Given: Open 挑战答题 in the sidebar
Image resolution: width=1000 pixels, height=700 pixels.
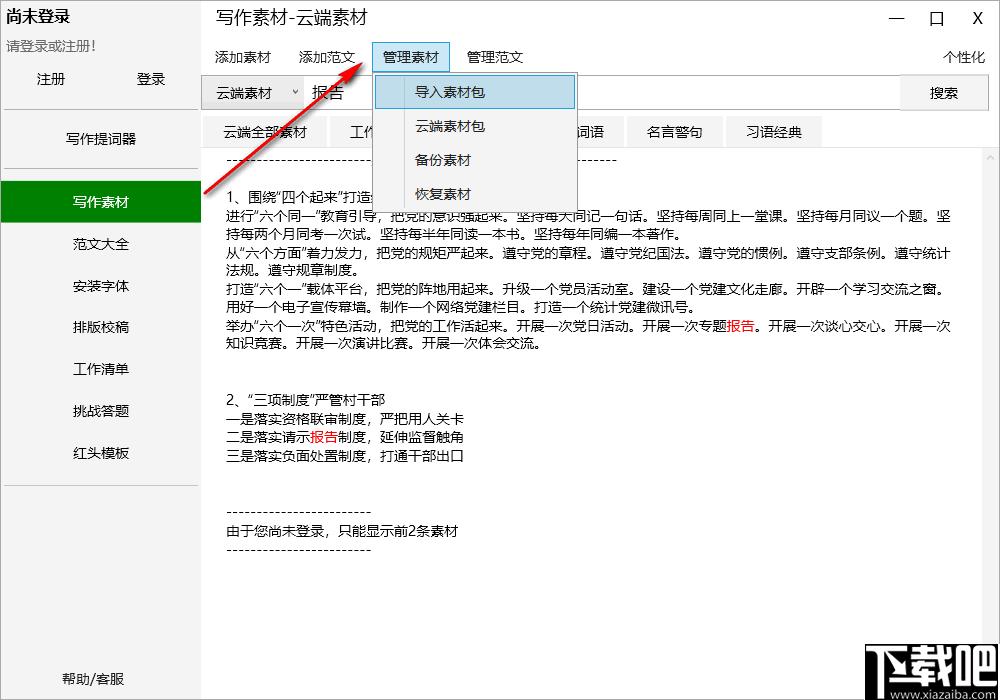Looking at the screenshot, I should pyautogui.click(x=101, y=411).
